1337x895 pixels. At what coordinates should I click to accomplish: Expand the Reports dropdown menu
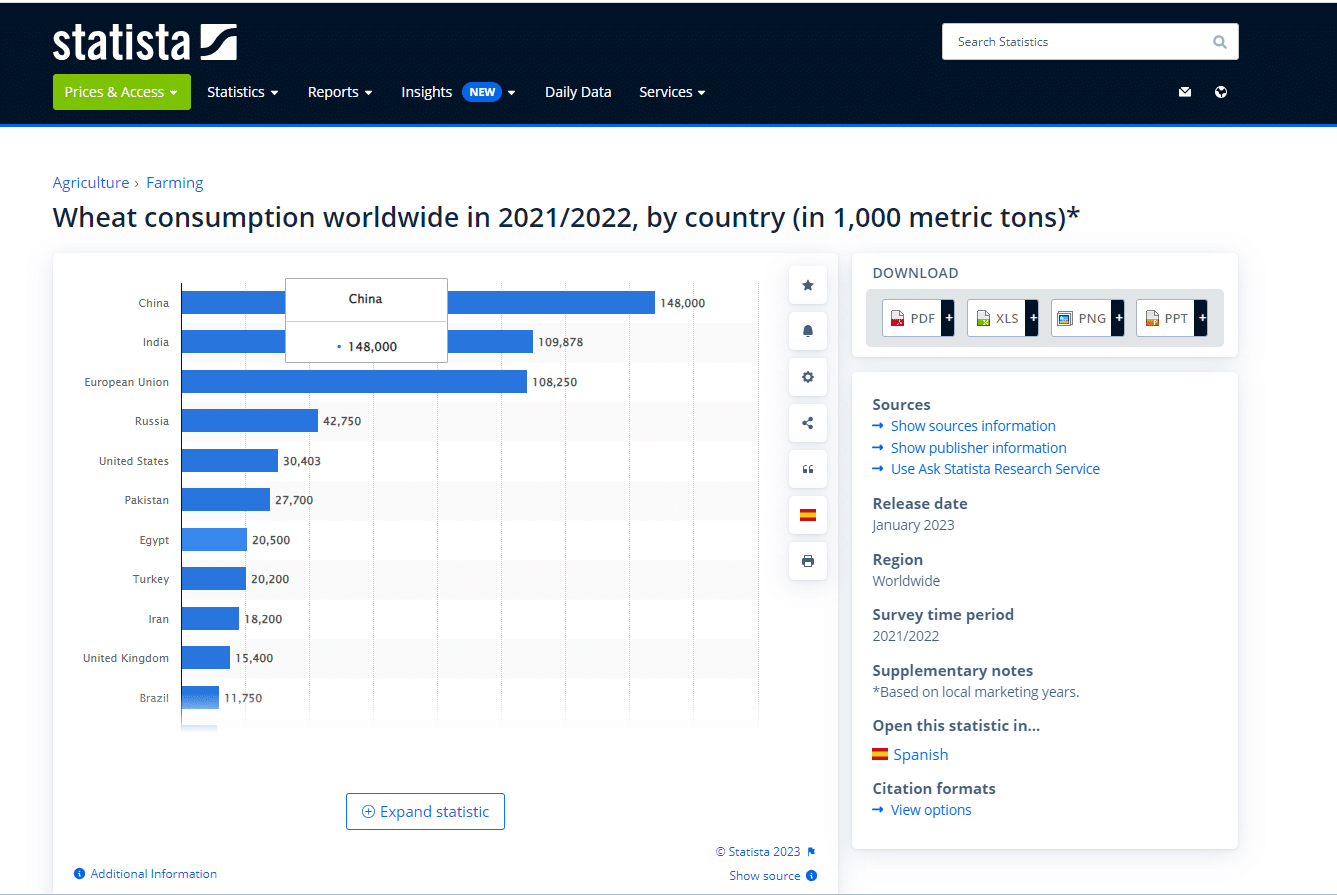coord(339,92)
